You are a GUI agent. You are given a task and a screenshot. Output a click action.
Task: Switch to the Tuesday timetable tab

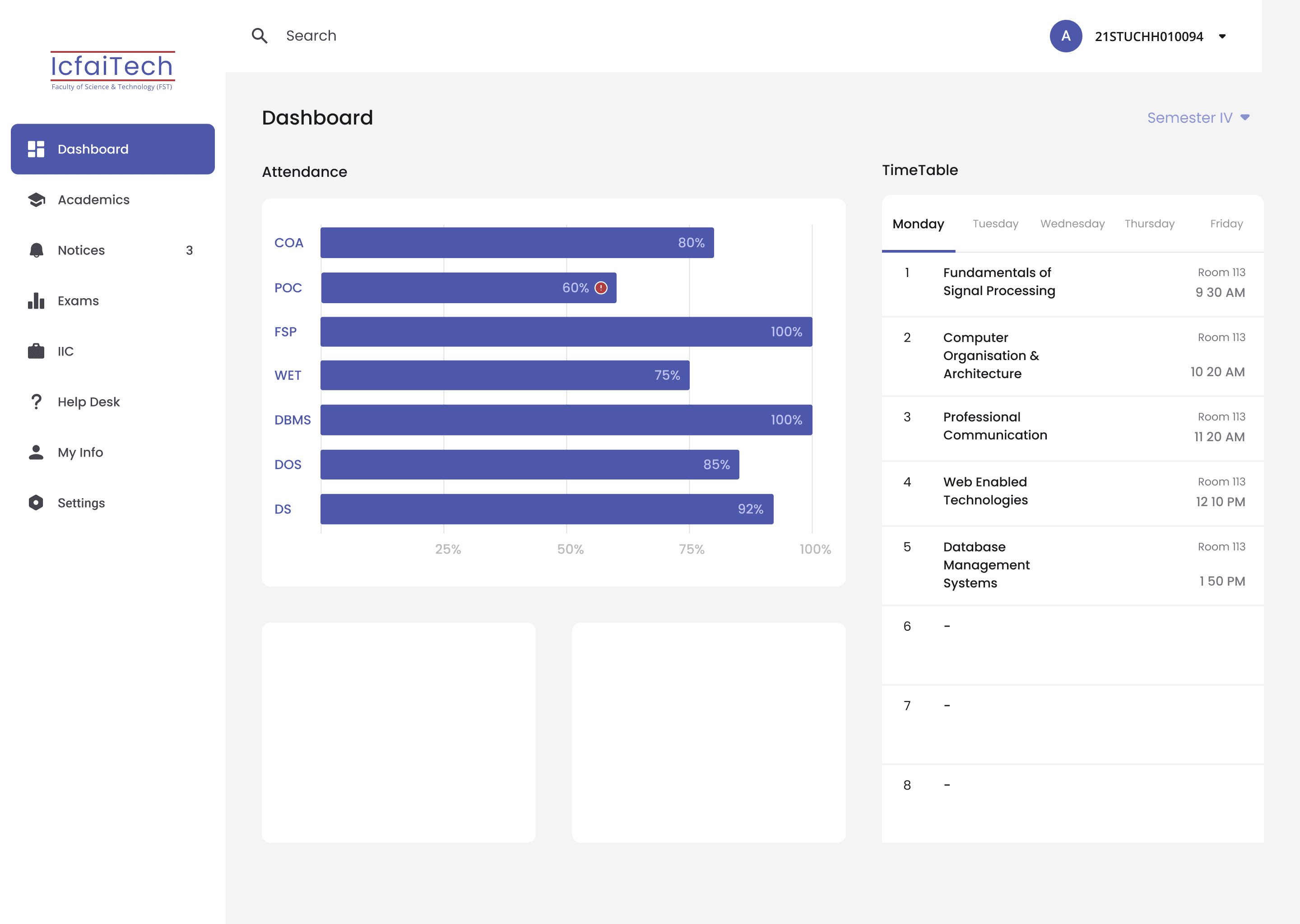pos(995,224)
